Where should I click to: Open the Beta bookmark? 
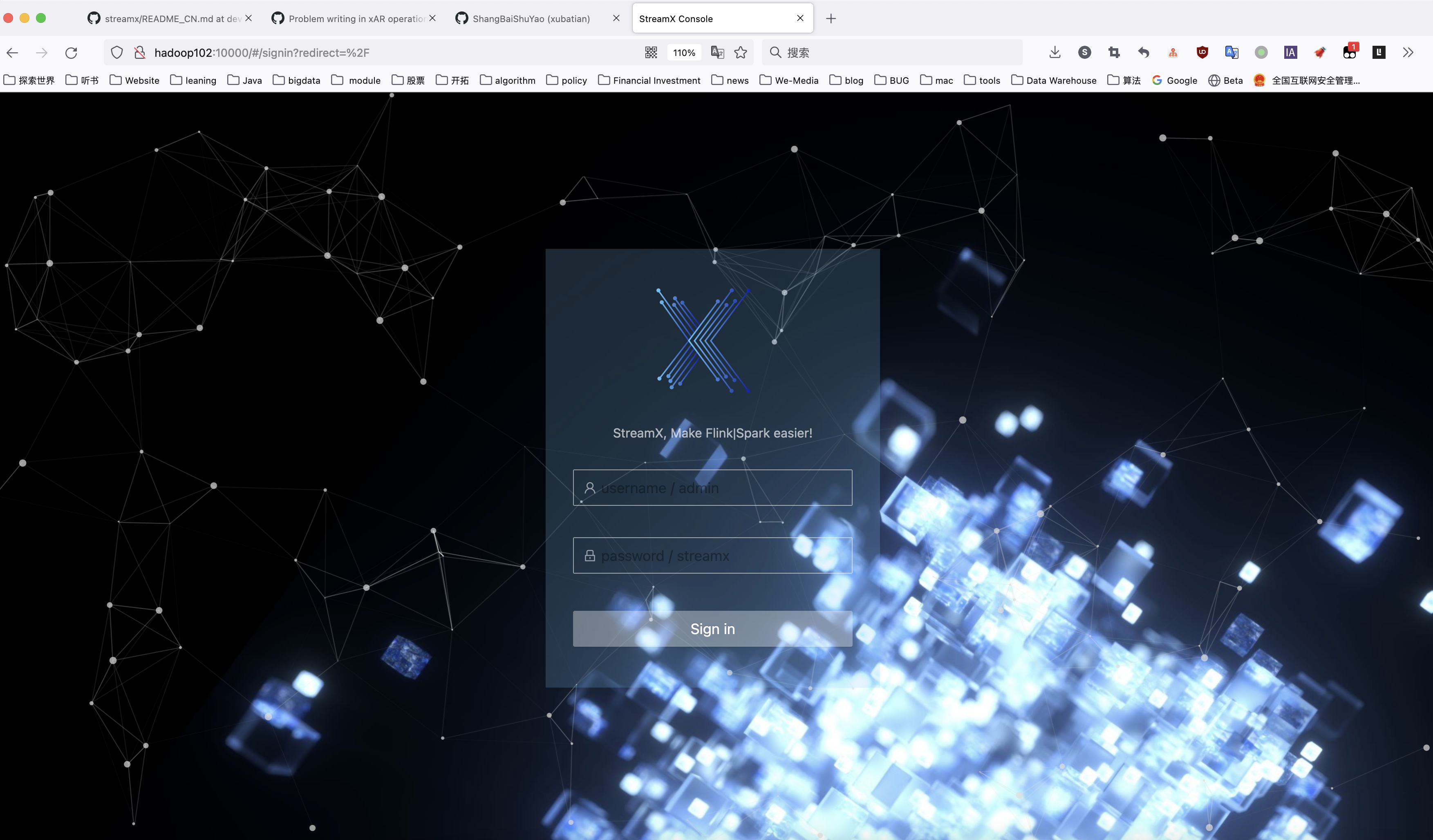point(1225,80)
